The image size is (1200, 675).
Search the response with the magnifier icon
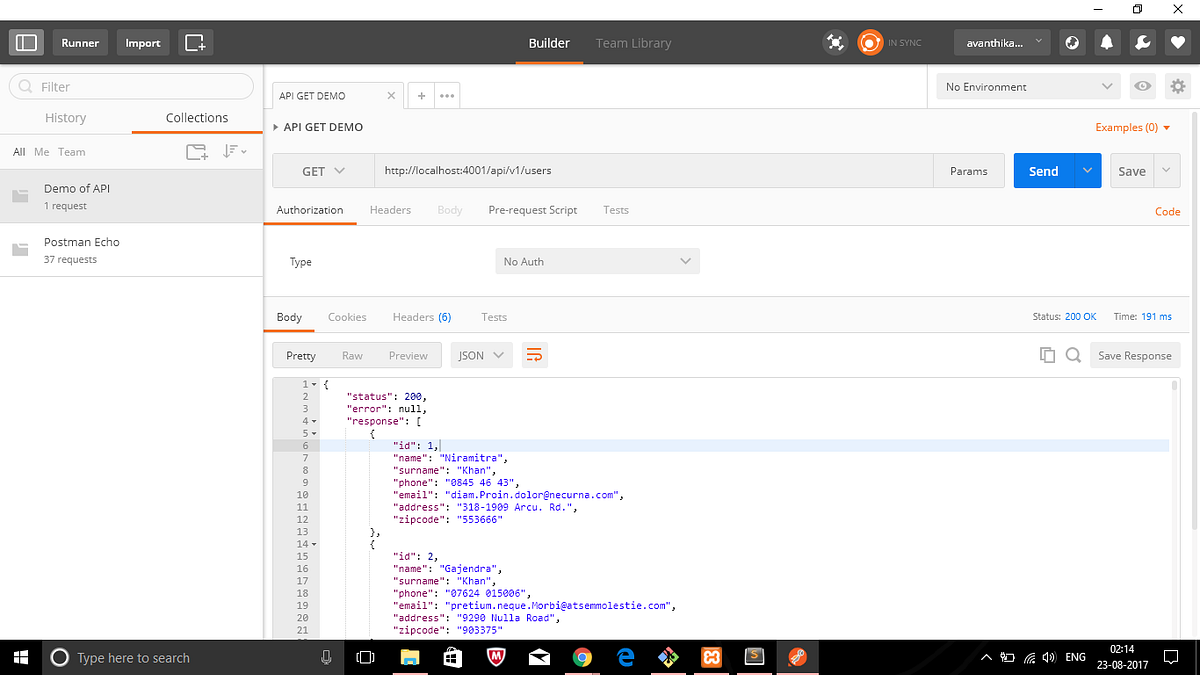coord(1073,355)
